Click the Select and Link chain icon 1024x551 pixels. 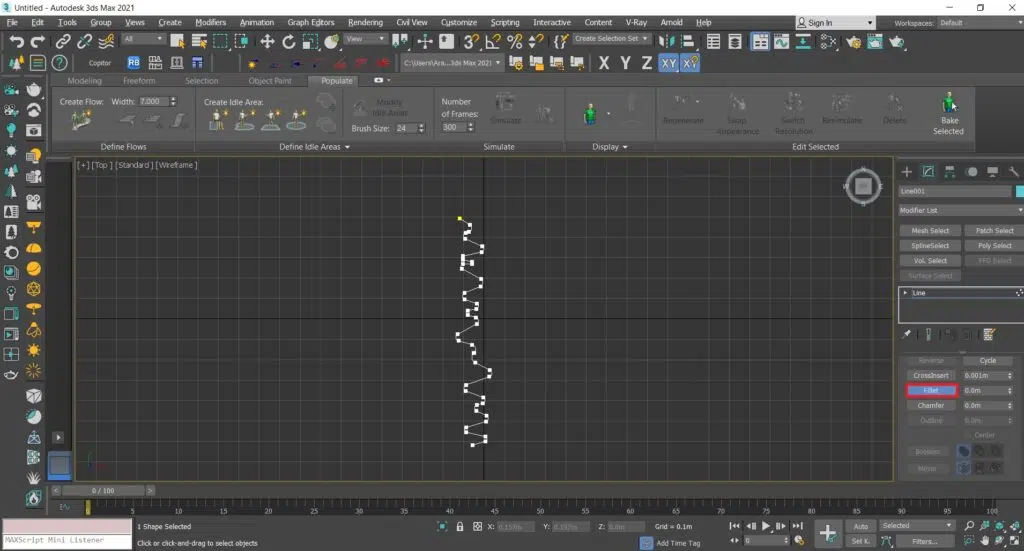pos(64,41)
